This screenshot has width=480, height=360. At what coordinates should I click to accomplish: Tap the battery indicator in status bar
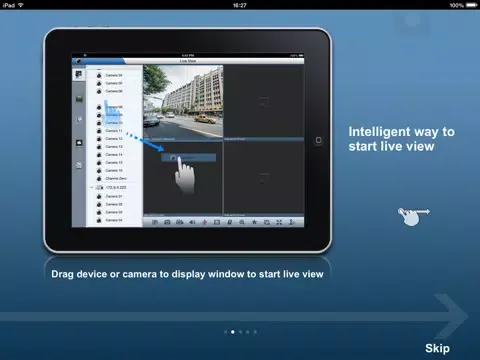click(x=472, y=5)
